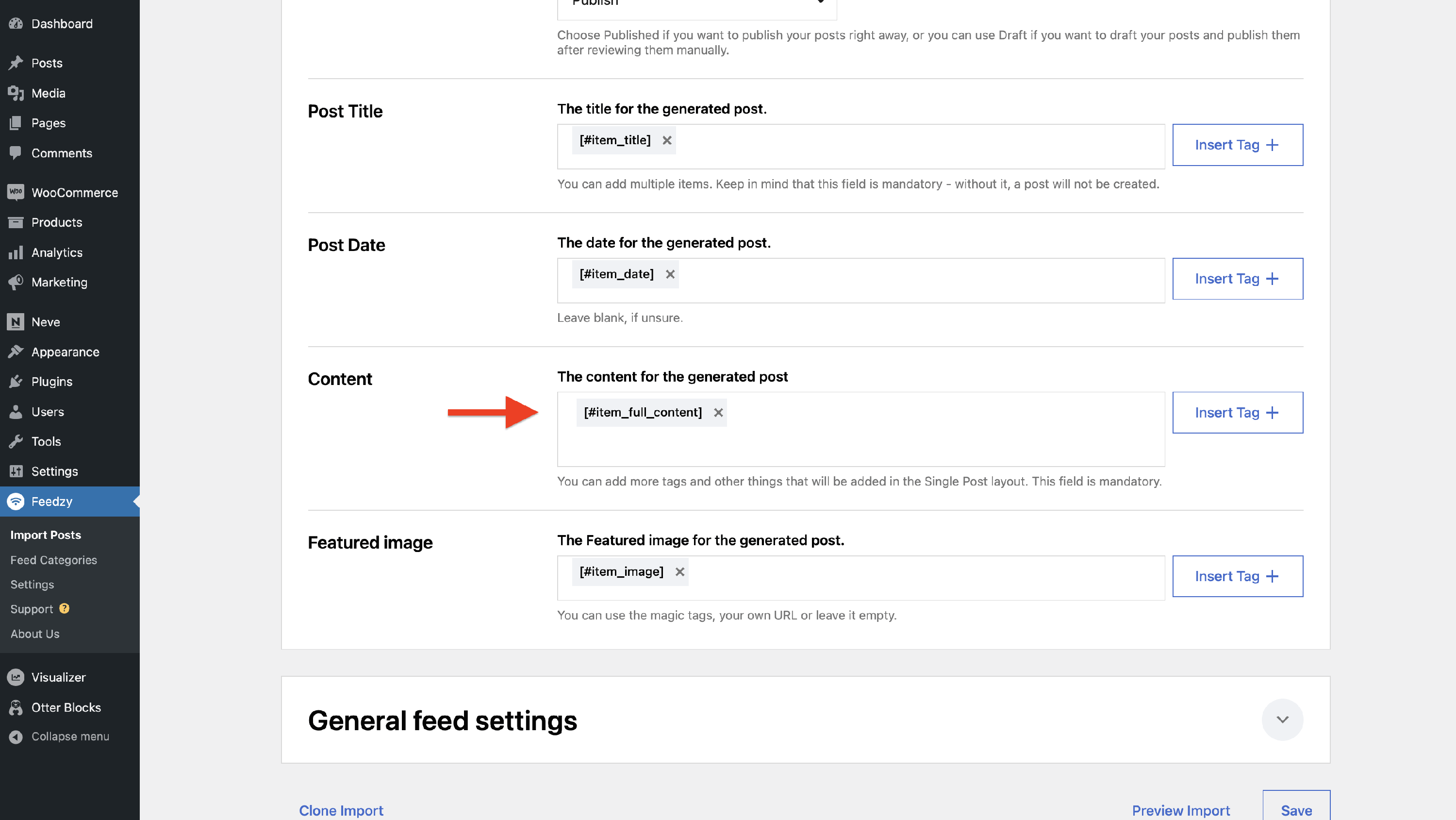Click the Feedzy wifi-style icon
1456x820 pixels.
(x=16, y=502)
